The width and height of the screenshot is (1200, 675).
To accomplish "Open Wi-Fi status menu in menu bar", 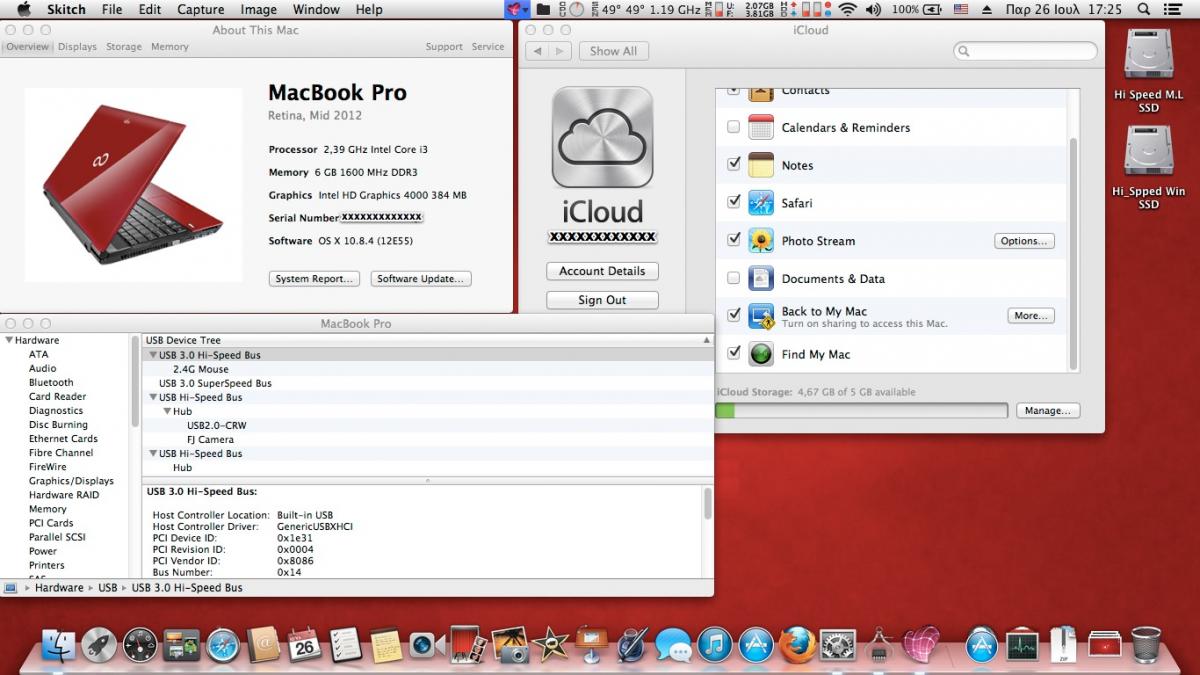I will [848, 9].
